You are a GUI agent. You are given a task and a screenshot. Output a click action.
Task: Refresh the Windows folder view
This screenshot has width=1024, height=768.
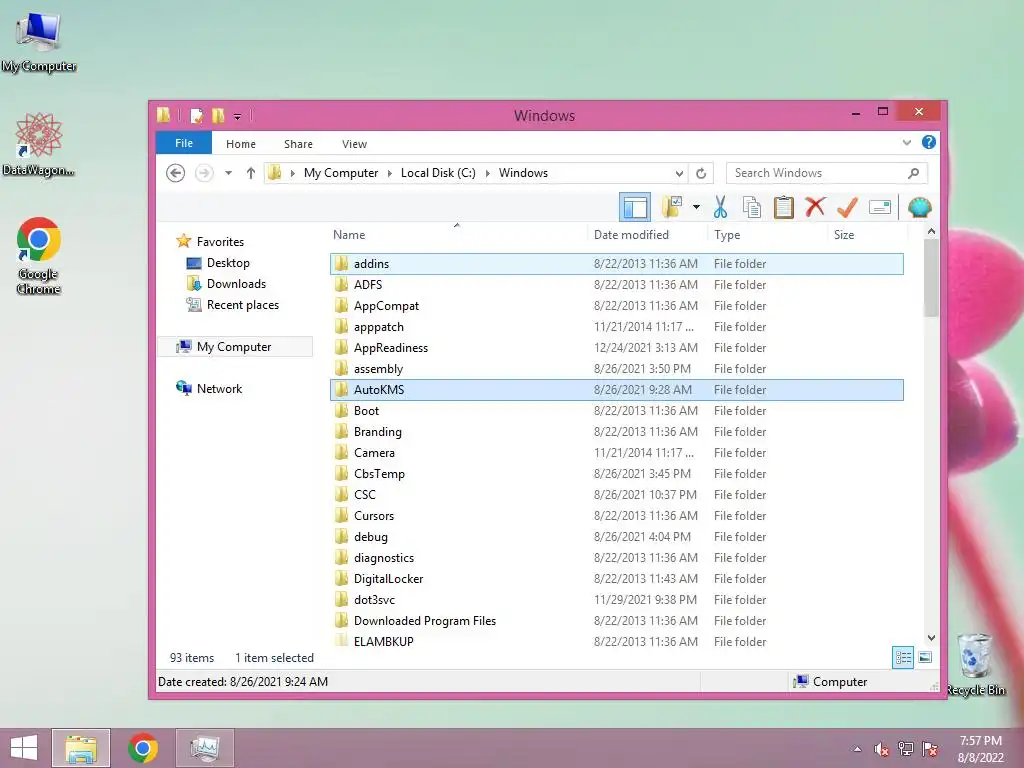point(701,173)
